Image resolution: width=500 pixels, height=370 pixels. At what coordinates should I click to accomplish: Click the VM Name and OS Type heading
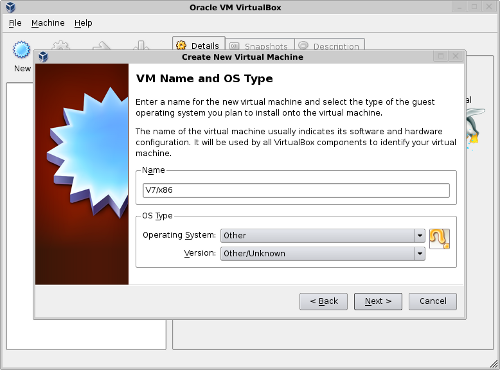pyautogui.click(x=204, y=79)
